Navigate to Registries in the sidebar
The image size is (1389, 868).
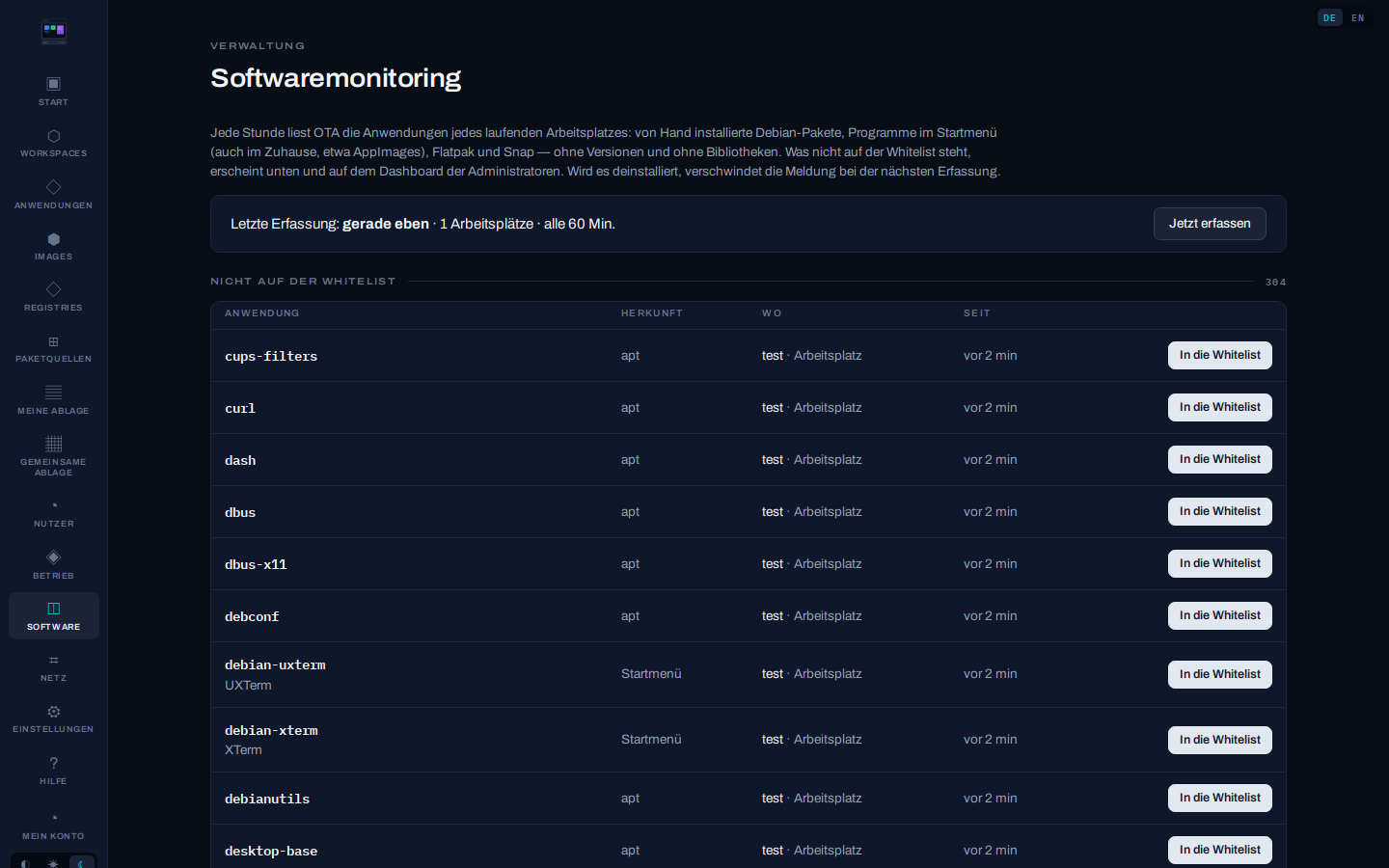pyautogui.click(x=54, y=297)
